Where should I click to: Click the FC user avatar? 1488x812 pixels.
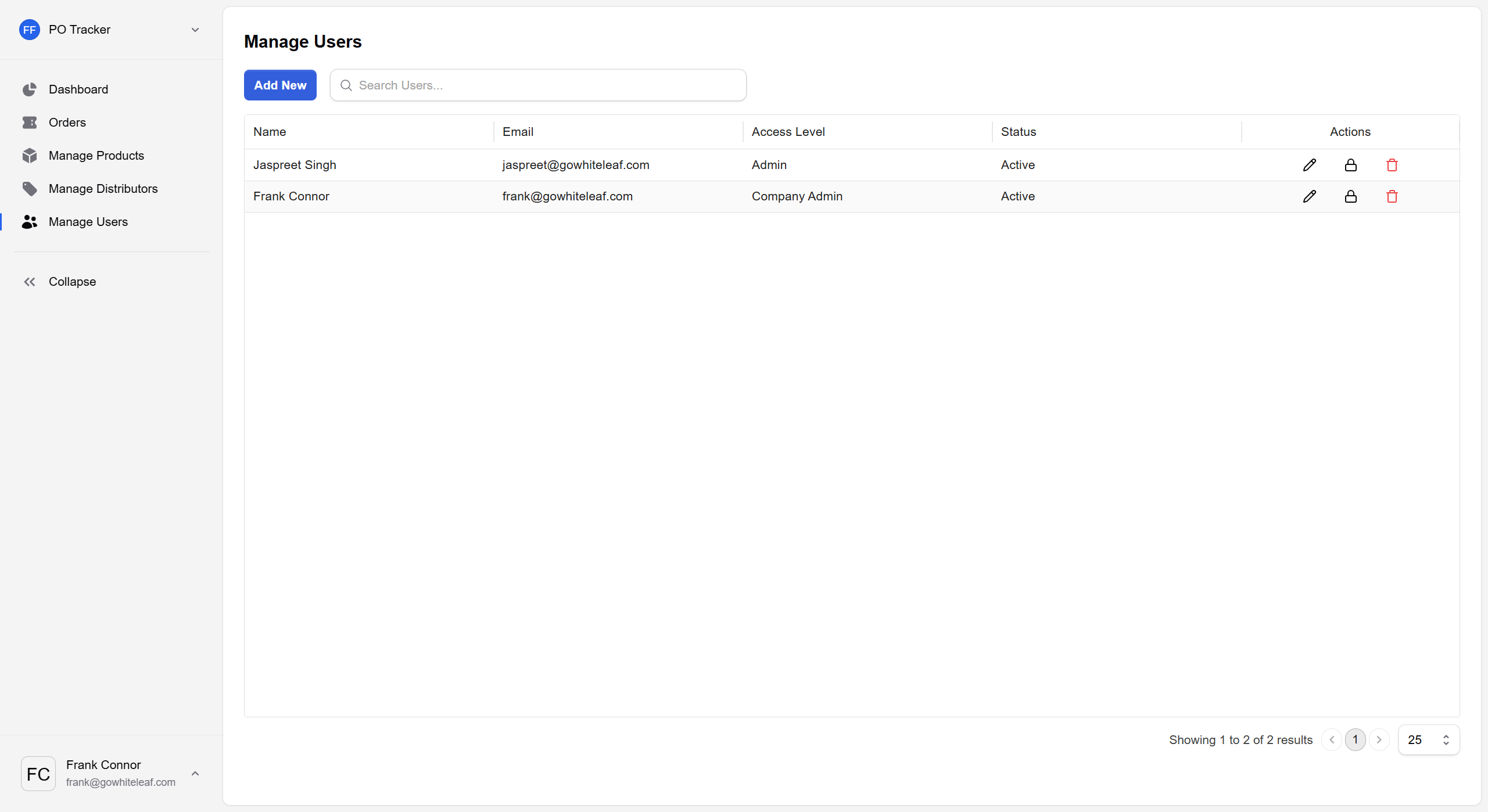click(x=38, y=773)
